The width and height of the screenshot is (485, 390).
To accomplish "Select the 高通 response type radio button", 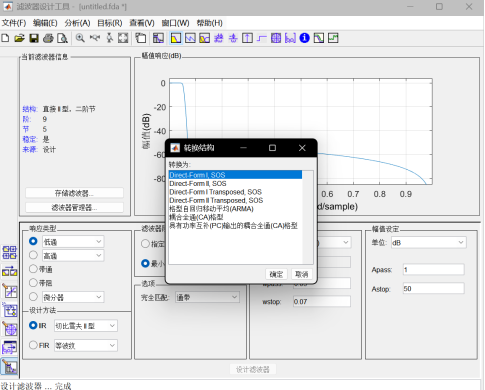I will (33, 255).
